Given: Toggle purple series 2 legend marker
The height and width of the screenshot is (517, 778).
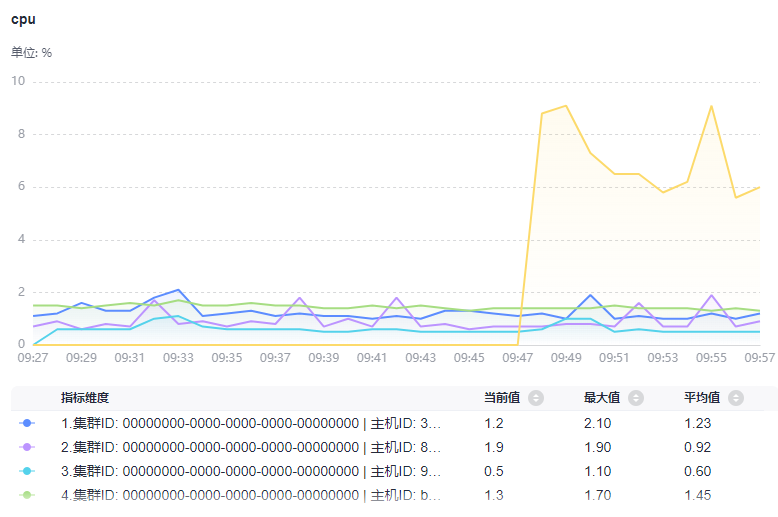Looking at the screenshot, I should click(x=27, y=447).
